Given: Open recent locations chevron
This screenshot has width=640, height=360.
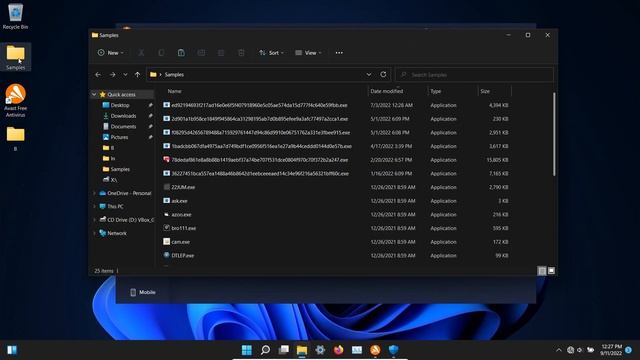Looking at the screenshot, I should (125, 75).
